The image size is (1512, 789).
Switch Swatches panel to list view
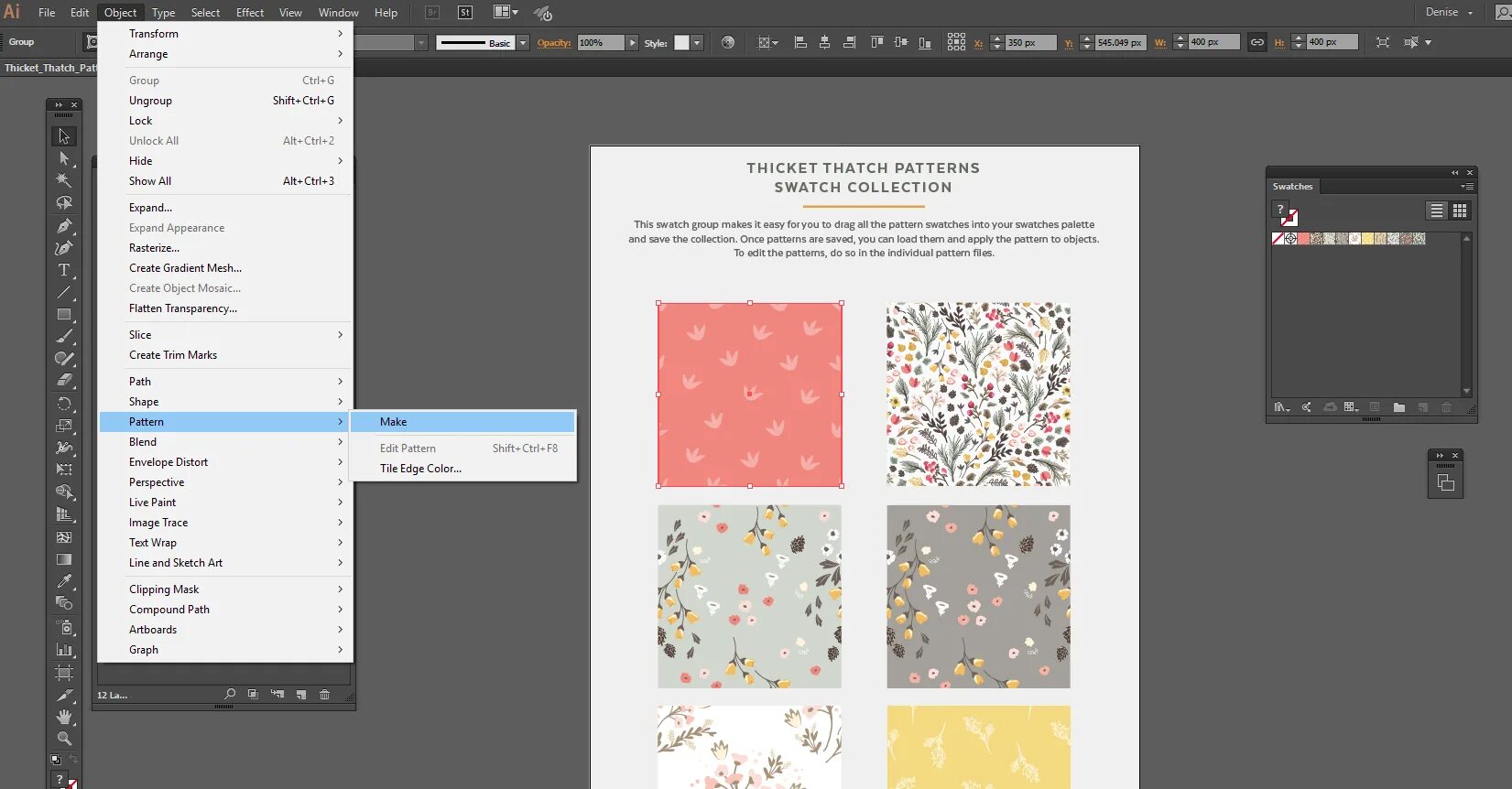click(x=1437, y=211)
